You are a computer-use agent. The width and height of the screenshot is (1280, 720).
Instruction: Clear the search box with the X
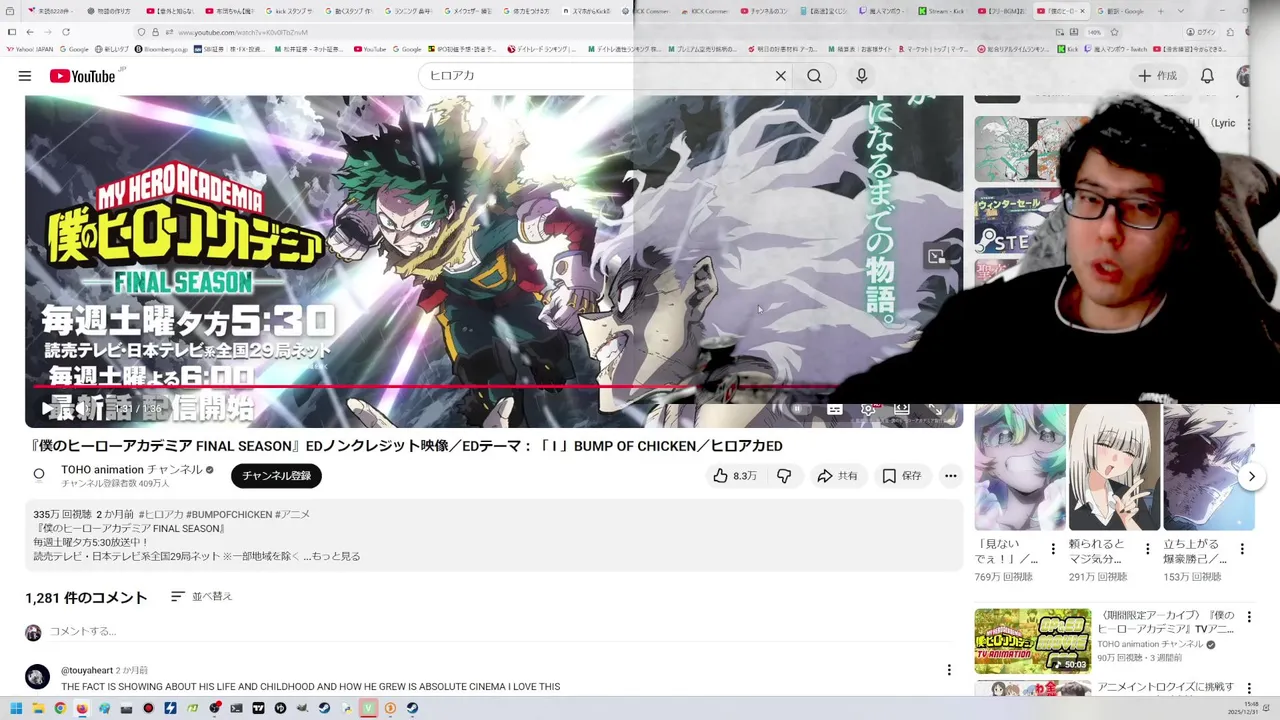click(x=781, y=76)
